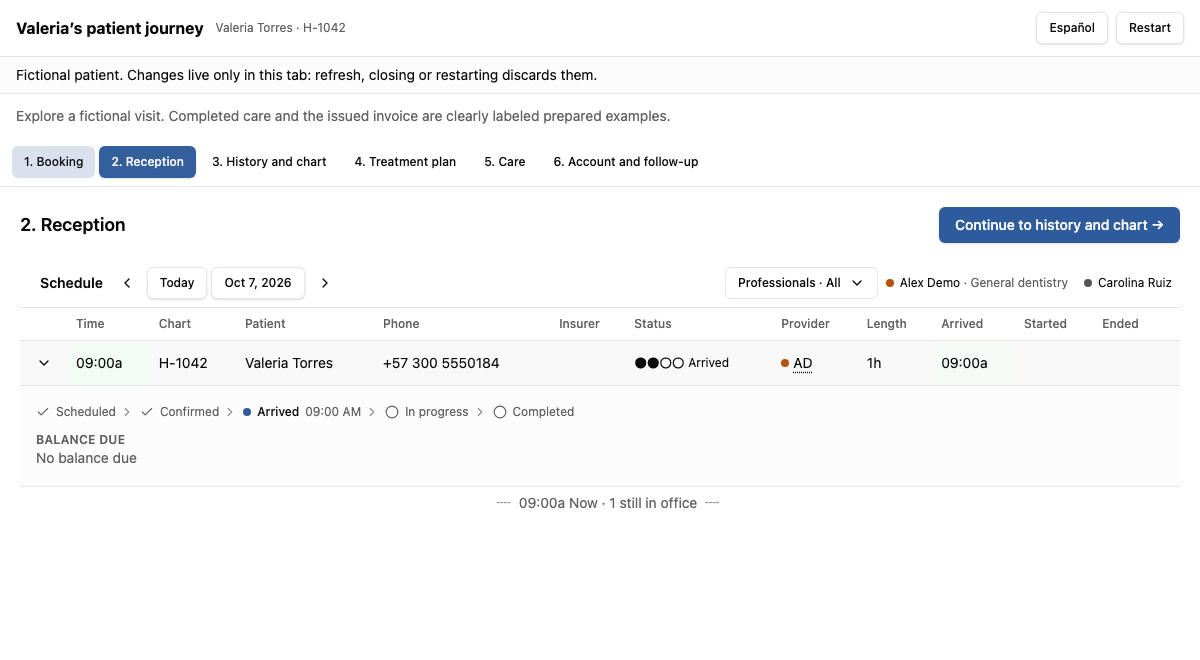Click the Patient column header
The width and height of the screenshot is (1200, 660).
(265, 324)
